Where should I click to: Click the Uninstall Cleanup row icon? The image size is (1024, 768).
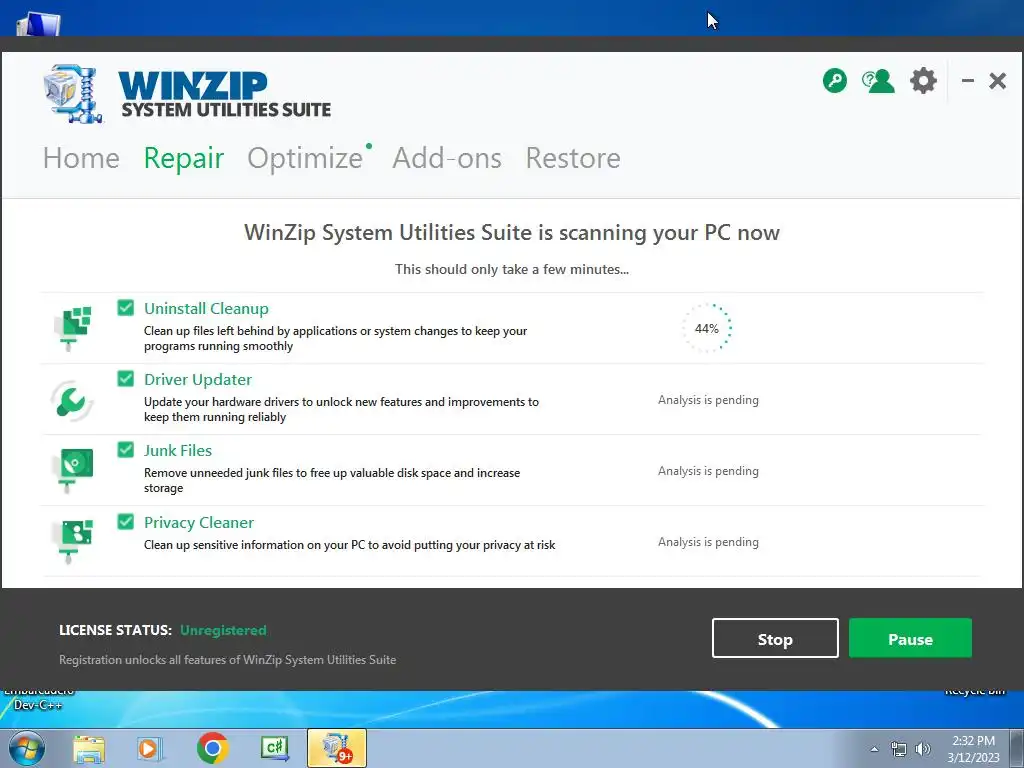click(x=72, y=327)
